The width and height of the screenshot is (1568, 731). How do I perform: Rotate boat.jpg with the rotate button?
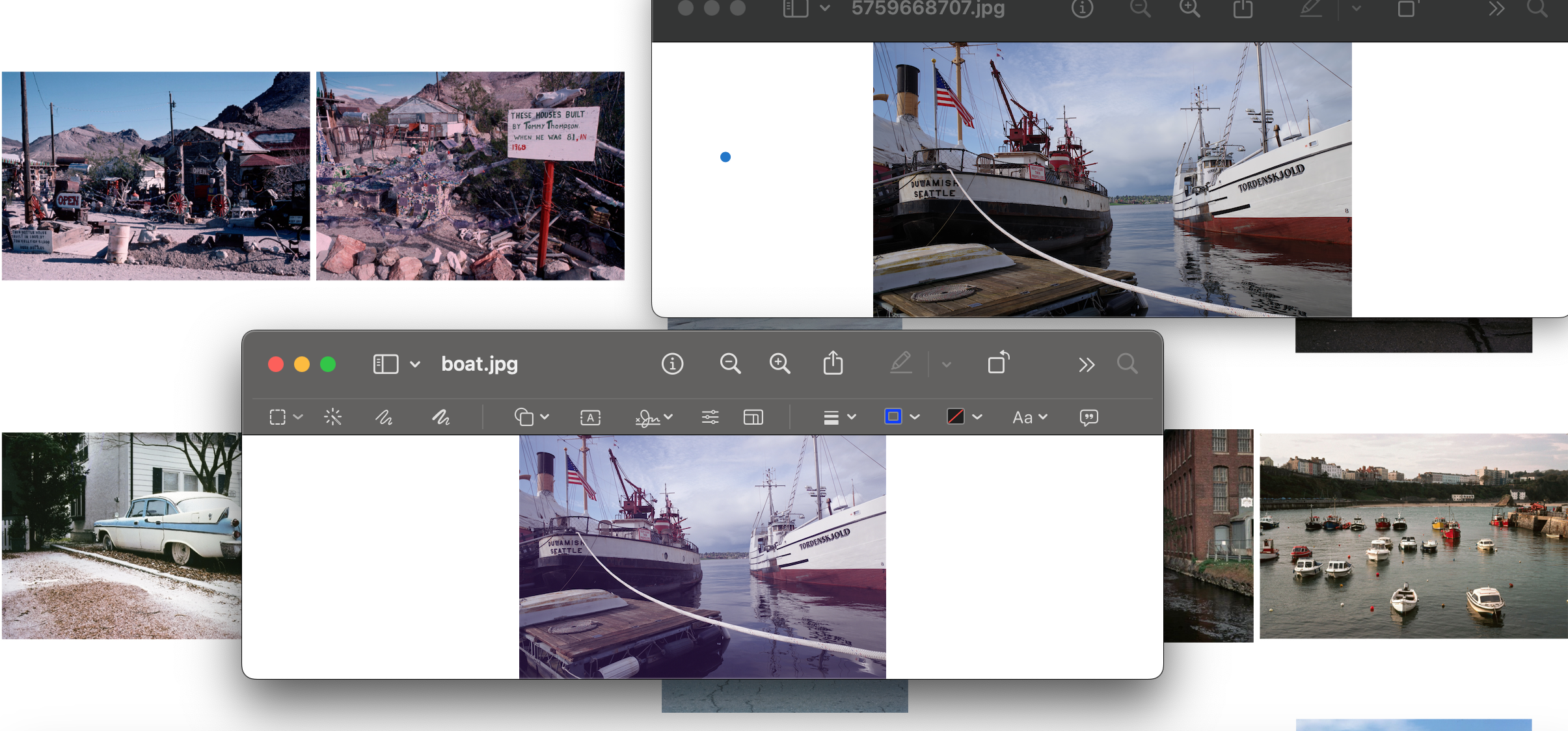(x=998, y=363)
